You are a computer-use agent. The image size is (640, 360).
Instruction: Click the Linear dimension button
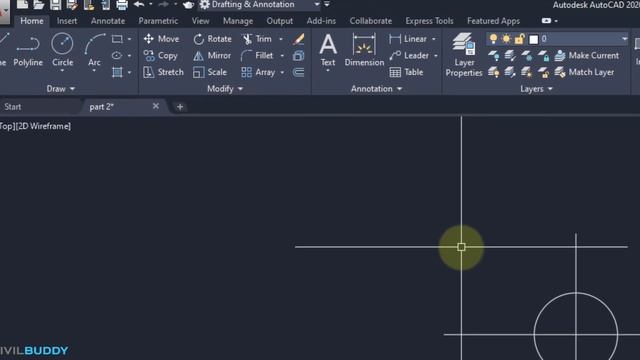coord(408,39)
